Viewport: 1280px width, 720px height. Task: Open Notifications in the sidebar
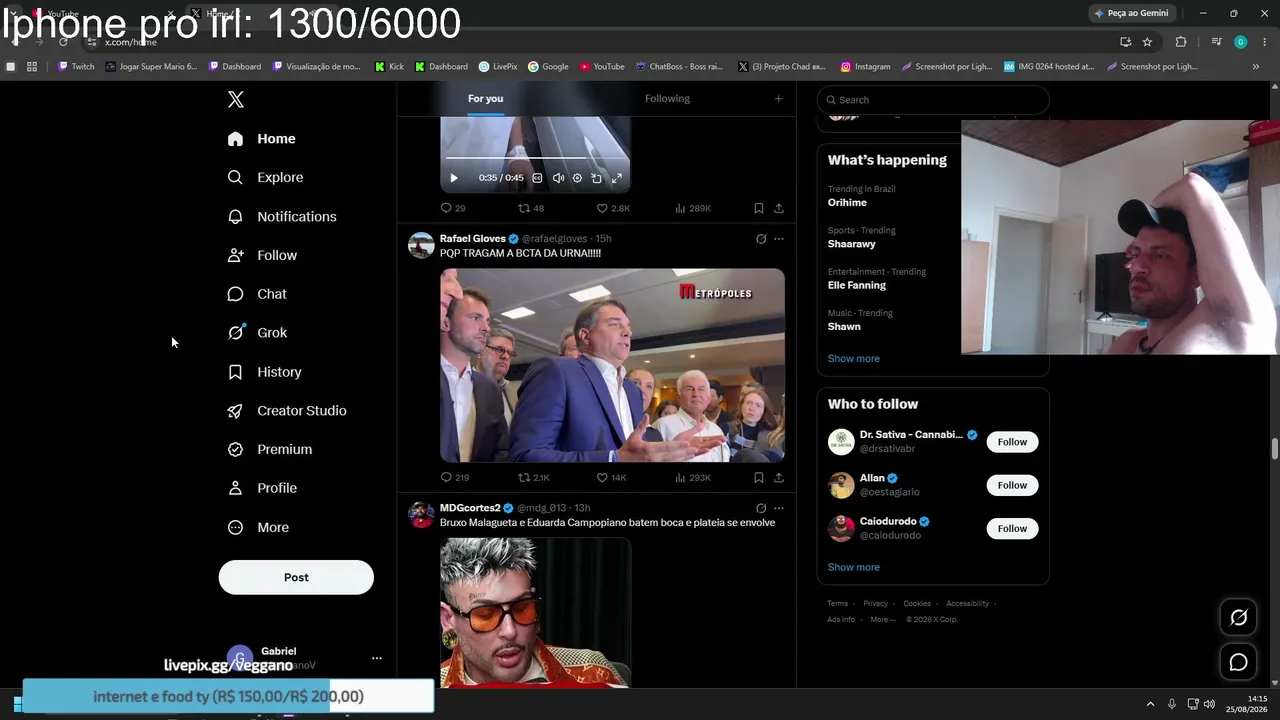[282, 217]
